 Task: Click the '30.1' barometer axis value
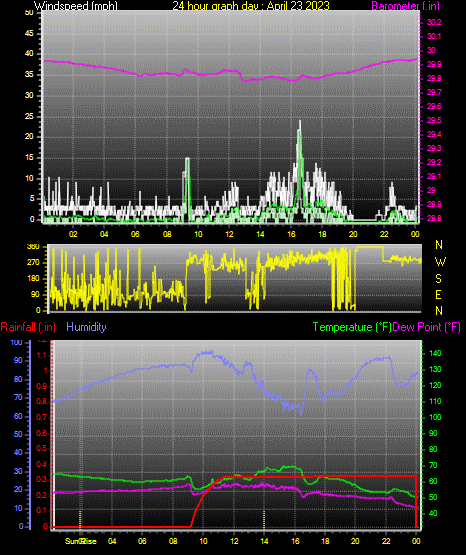[x=434, y=36]
